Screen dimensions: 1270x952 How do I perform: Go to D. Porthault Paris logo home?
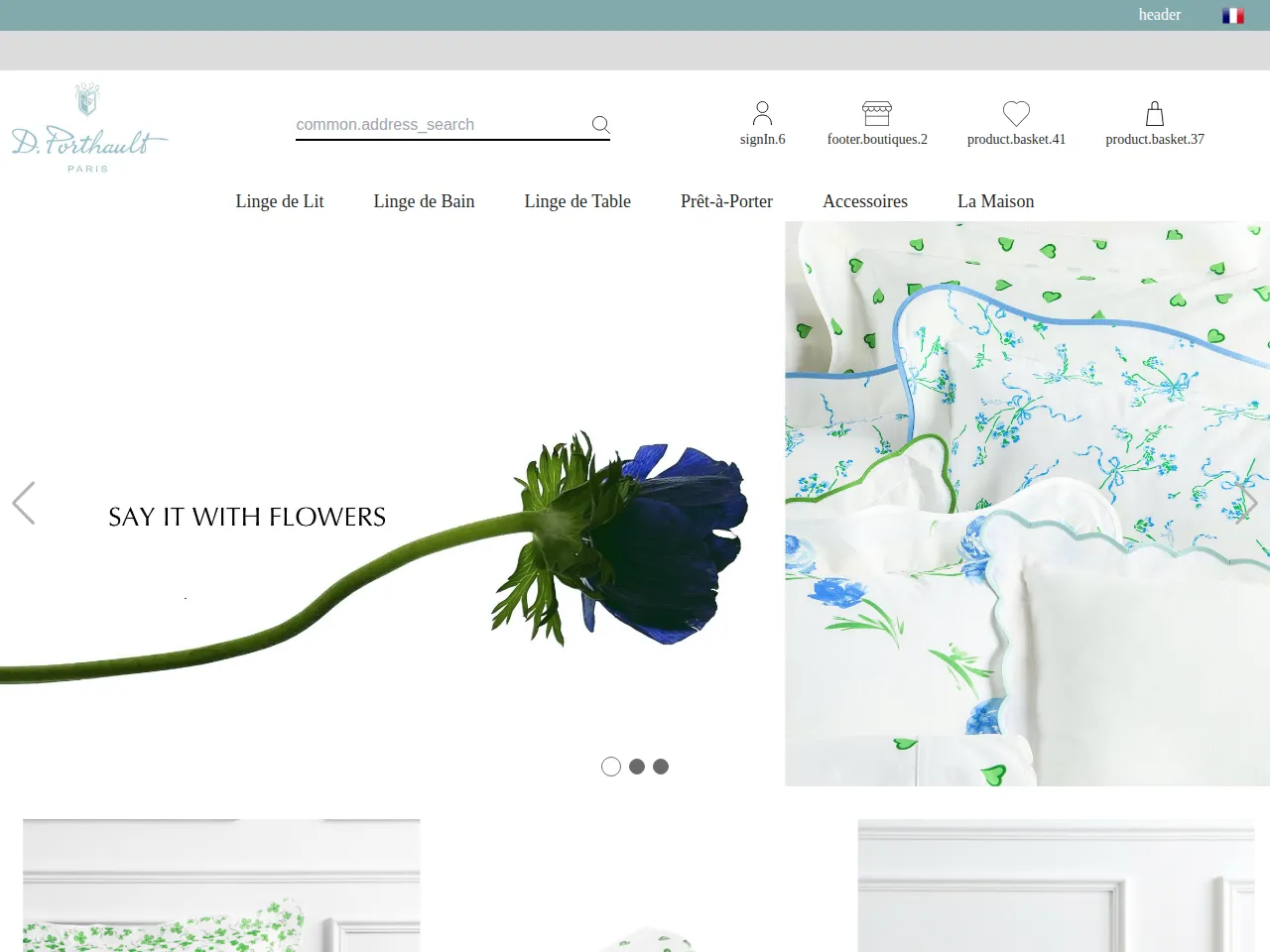pos(89,128)
